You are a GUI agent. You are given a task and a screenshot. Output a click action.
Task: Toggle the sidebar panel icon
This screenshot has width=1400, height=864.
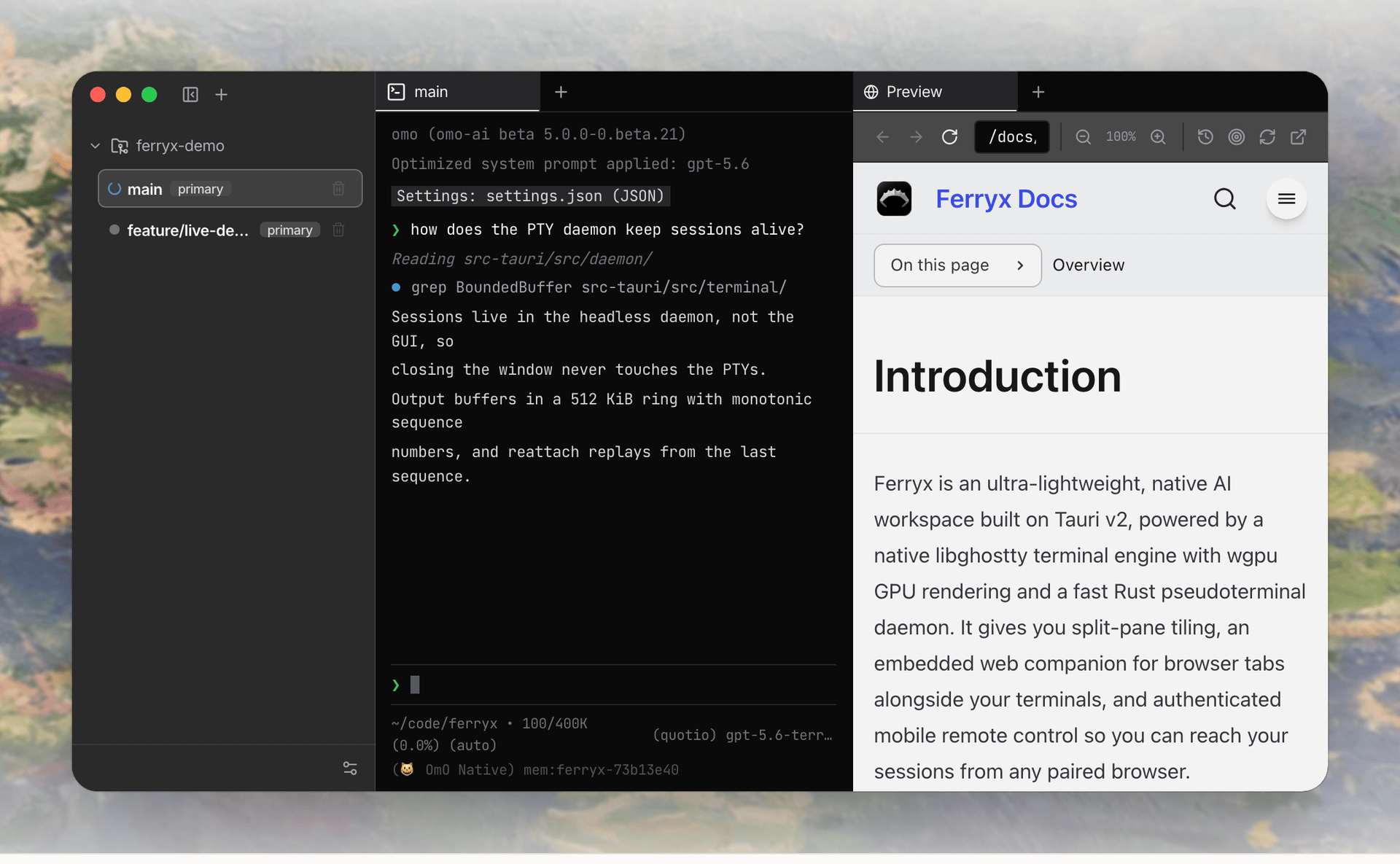point(190,95)
